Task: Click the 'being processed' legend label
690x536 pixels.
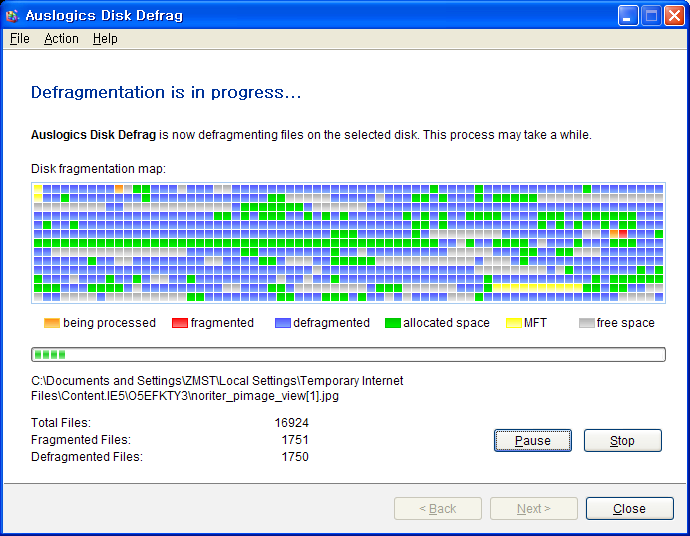Action: pyautogui.click(x=109, y=323)
